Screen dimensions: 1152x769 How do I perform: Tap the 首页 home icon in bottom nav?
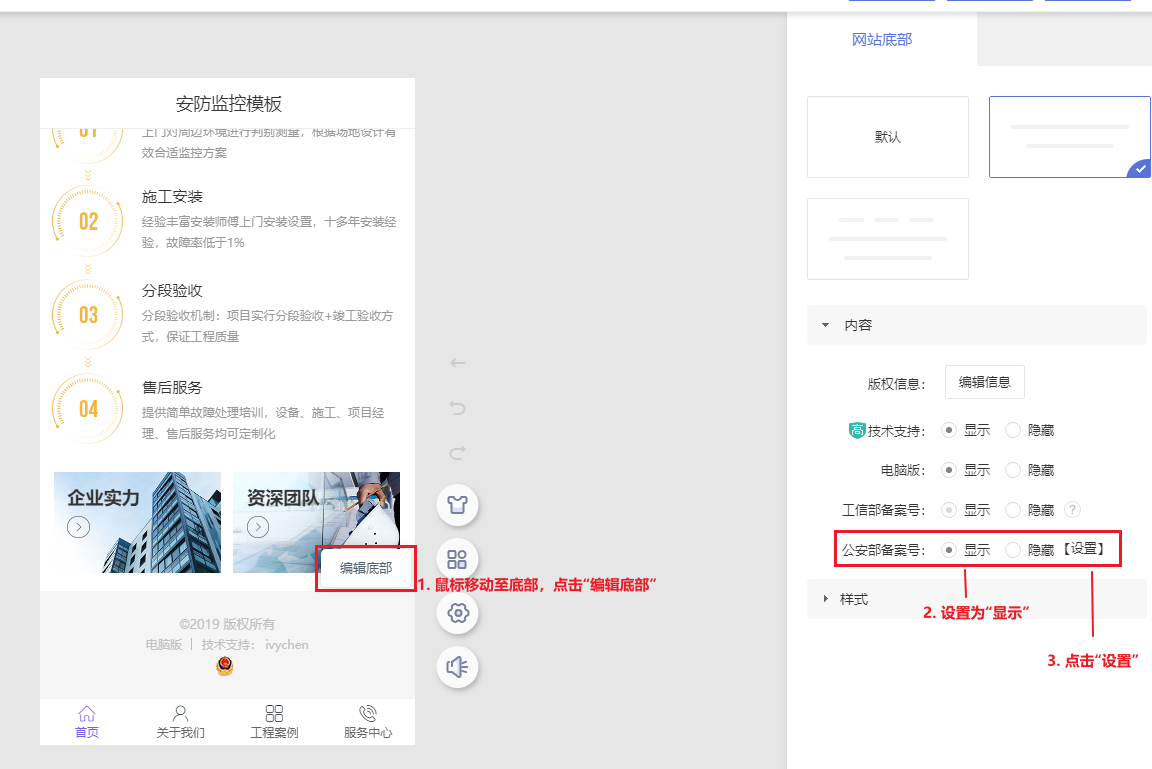pos(87,713)
